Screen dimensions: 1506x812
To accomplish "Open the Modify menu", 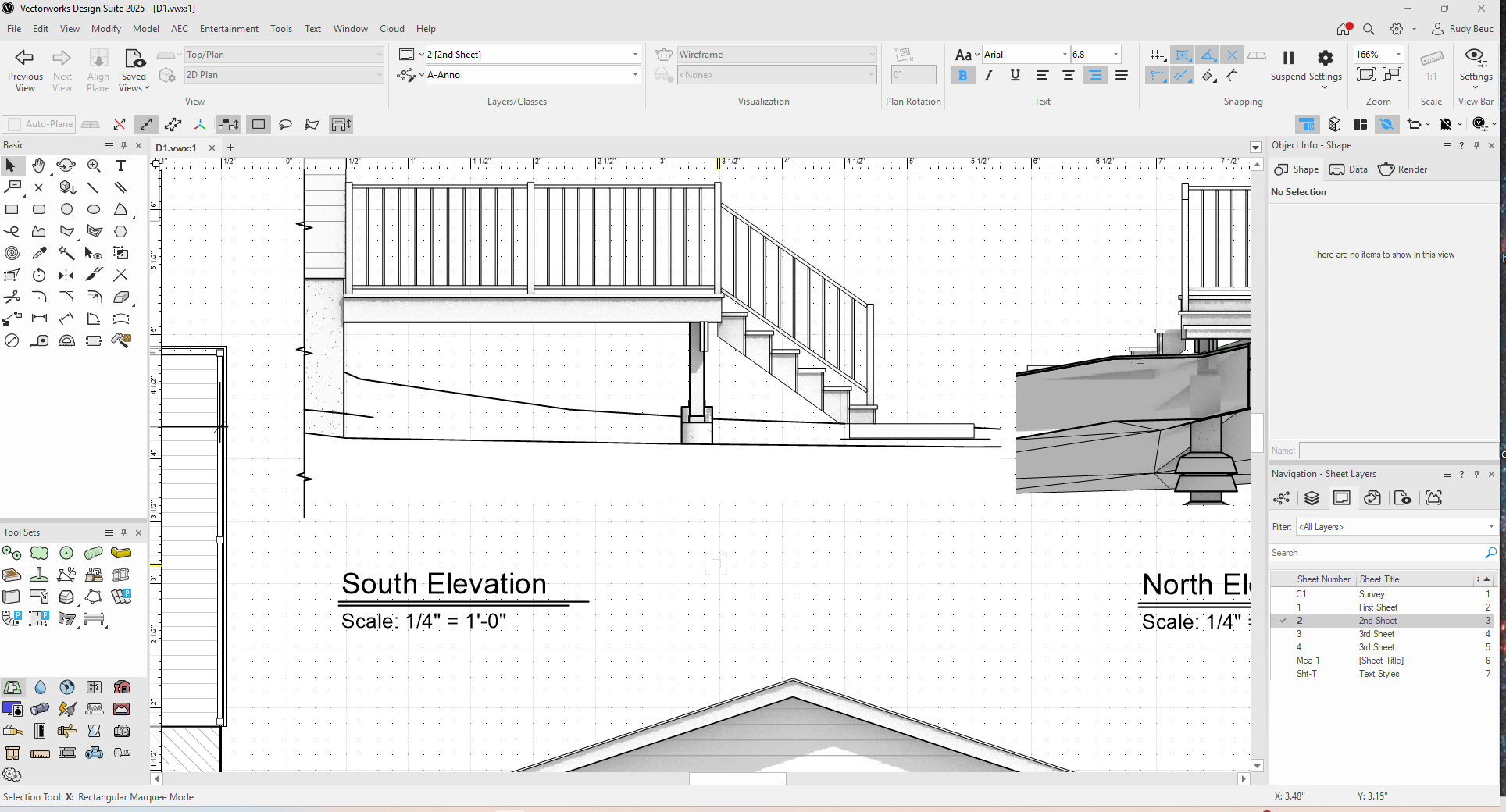I will click(x=105, y=29).
